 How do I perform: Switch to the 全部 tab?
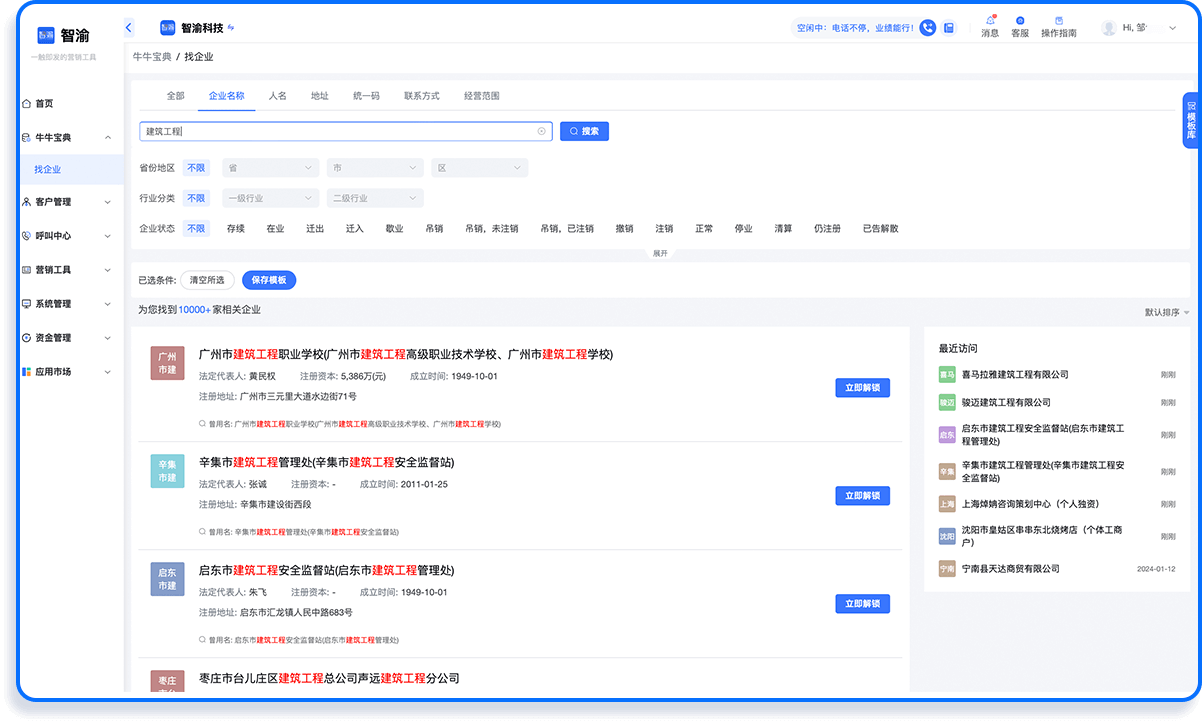(x=175, y=96)
